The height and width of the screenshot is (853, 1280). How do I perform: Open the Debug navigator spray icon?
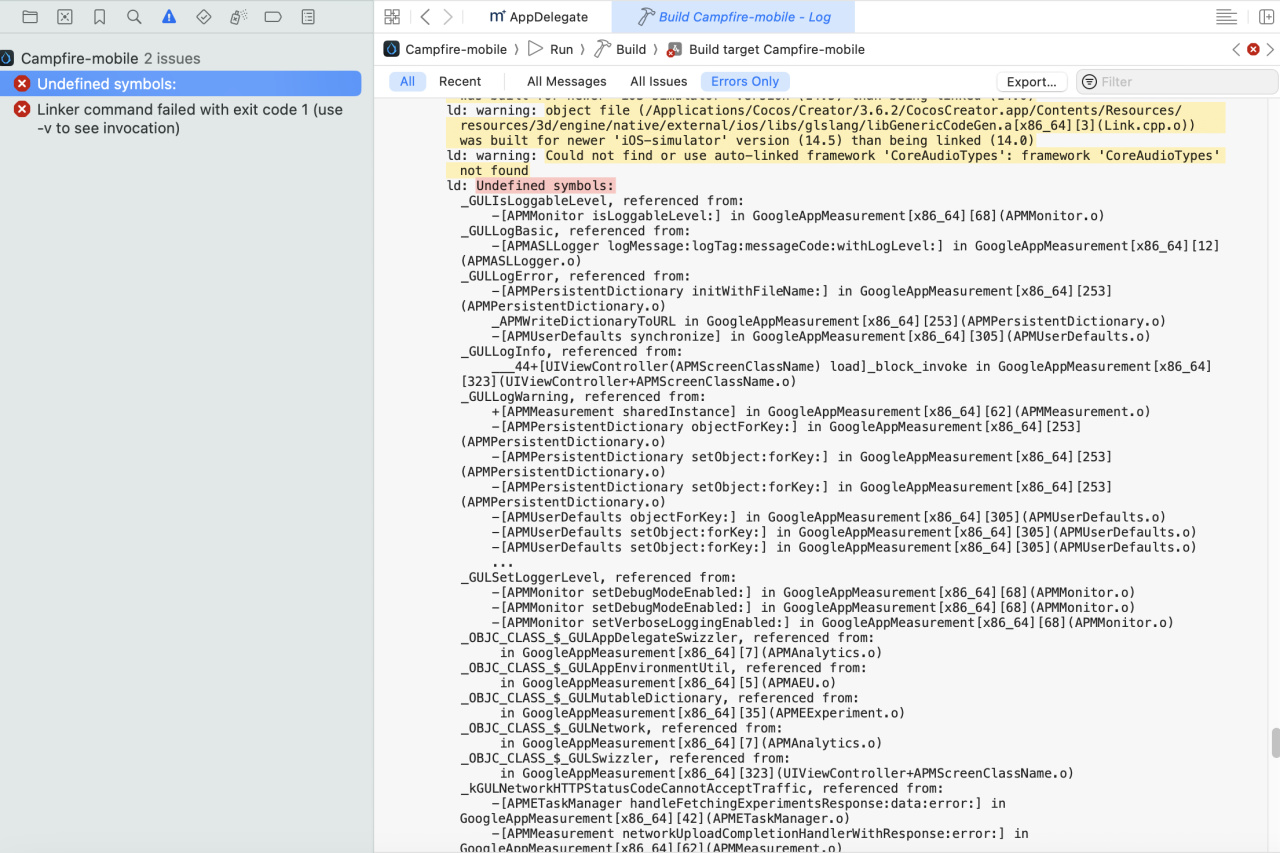(x=238, y=16)
